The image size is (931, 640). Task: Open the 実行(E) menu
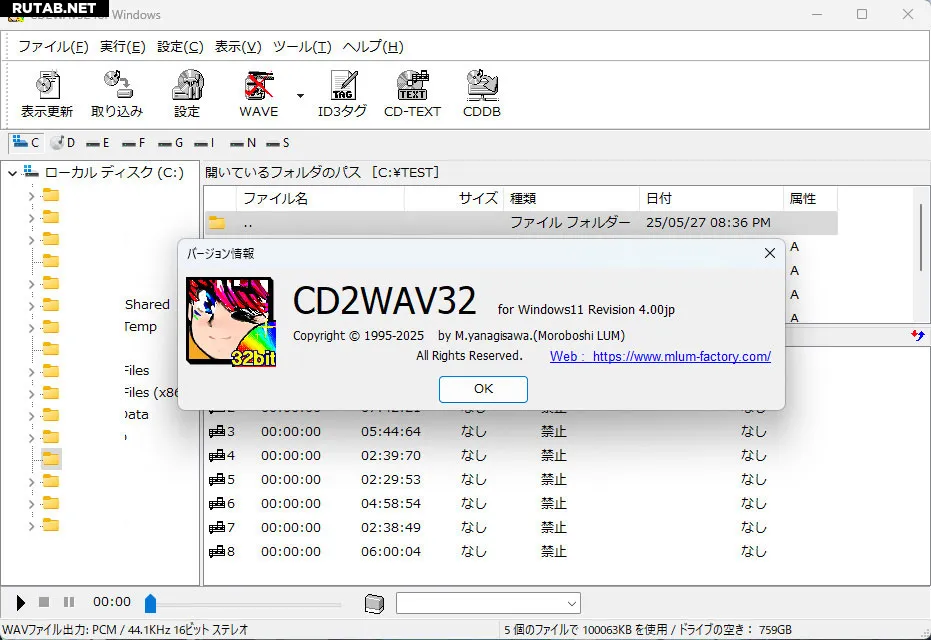[x=122, y=46]
